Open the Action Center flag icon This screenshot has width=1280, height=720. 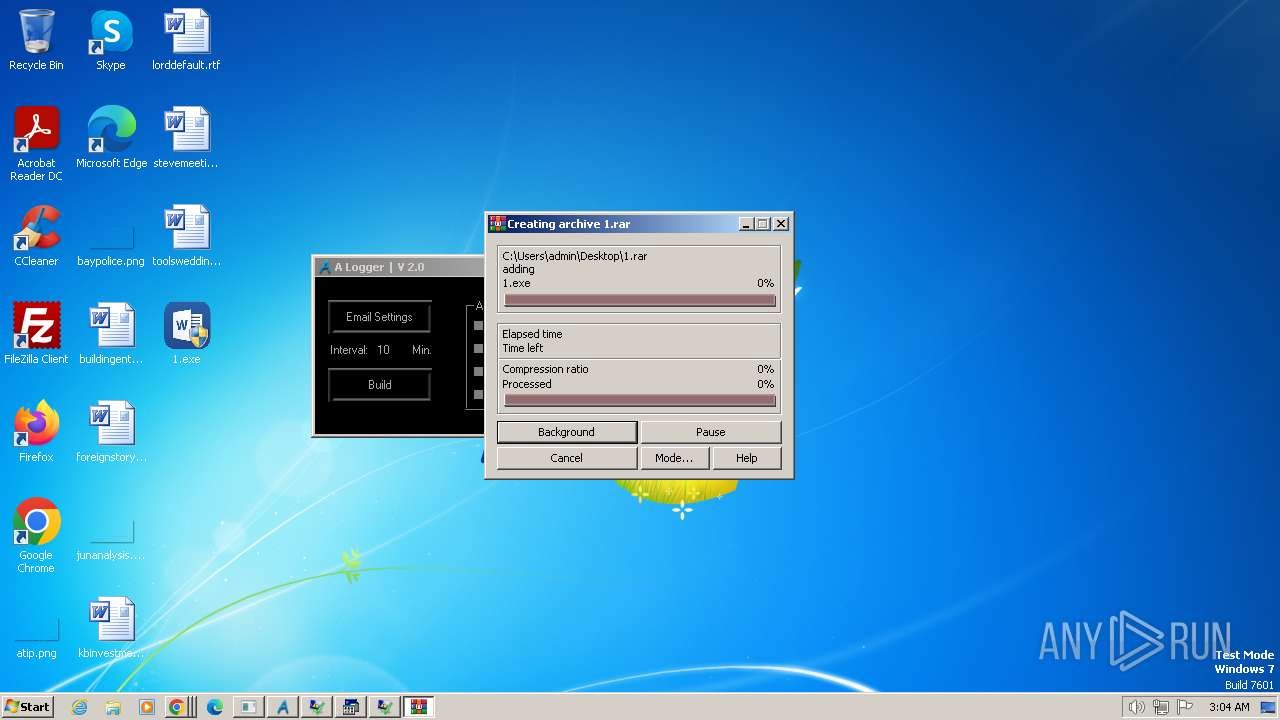tap(1186, 707)
